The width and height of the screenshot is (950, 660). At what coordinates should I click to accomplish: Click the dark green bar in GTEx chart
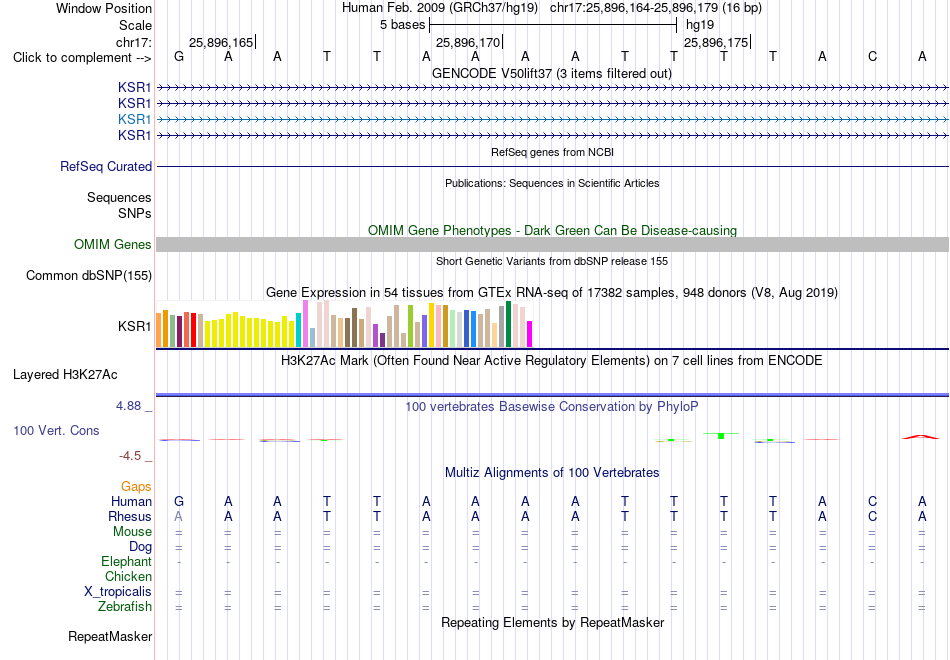pos(508,324)
